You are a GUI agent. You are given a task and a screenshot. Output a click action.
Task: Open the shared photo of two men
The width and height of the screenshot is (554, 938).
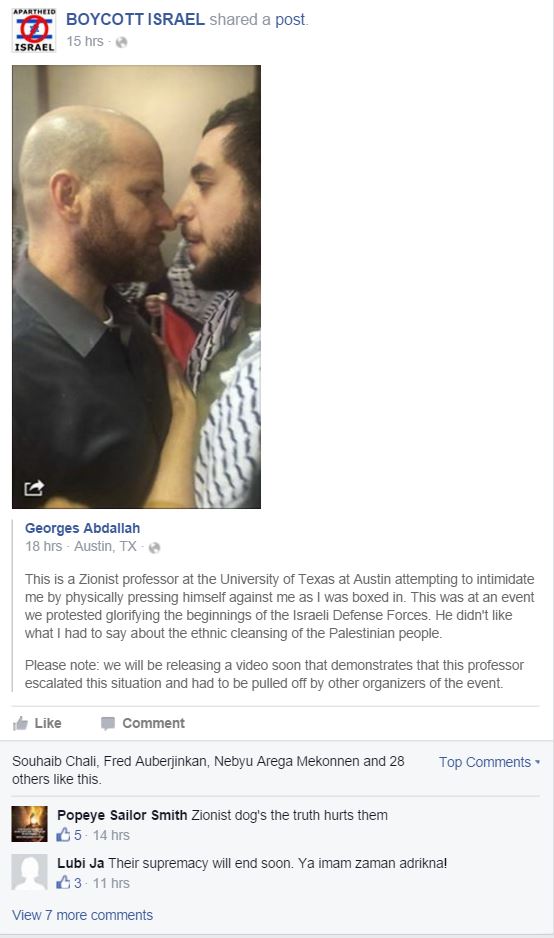(x=136, y=287)
